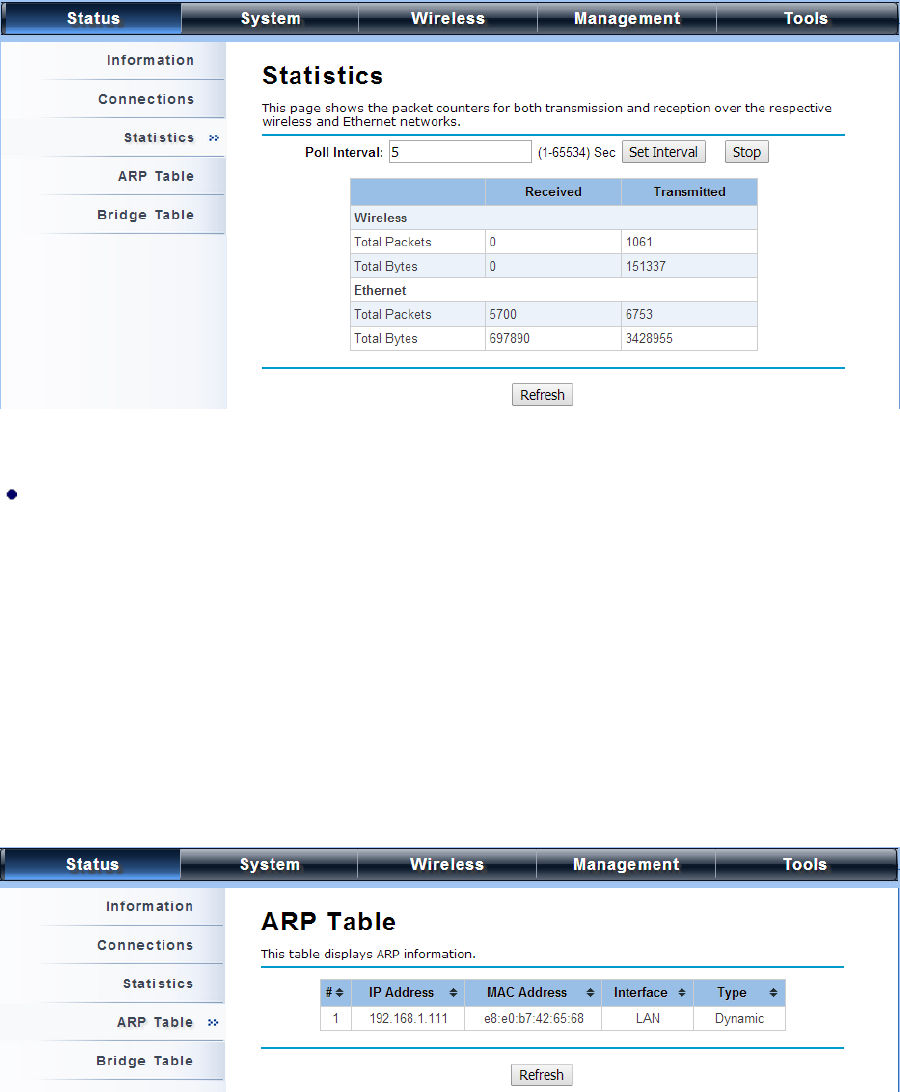Select Statistics in upper sidebar
The image size is (900, 1092).
click(x=159, y=138)
